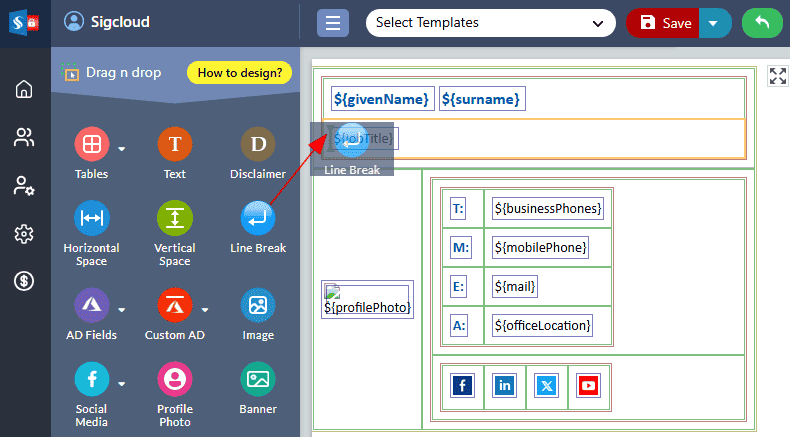This screenshot has width=790, height=437.
Task: Click the Image element icon
Action: pyautogui.click(x=258, y=305)
